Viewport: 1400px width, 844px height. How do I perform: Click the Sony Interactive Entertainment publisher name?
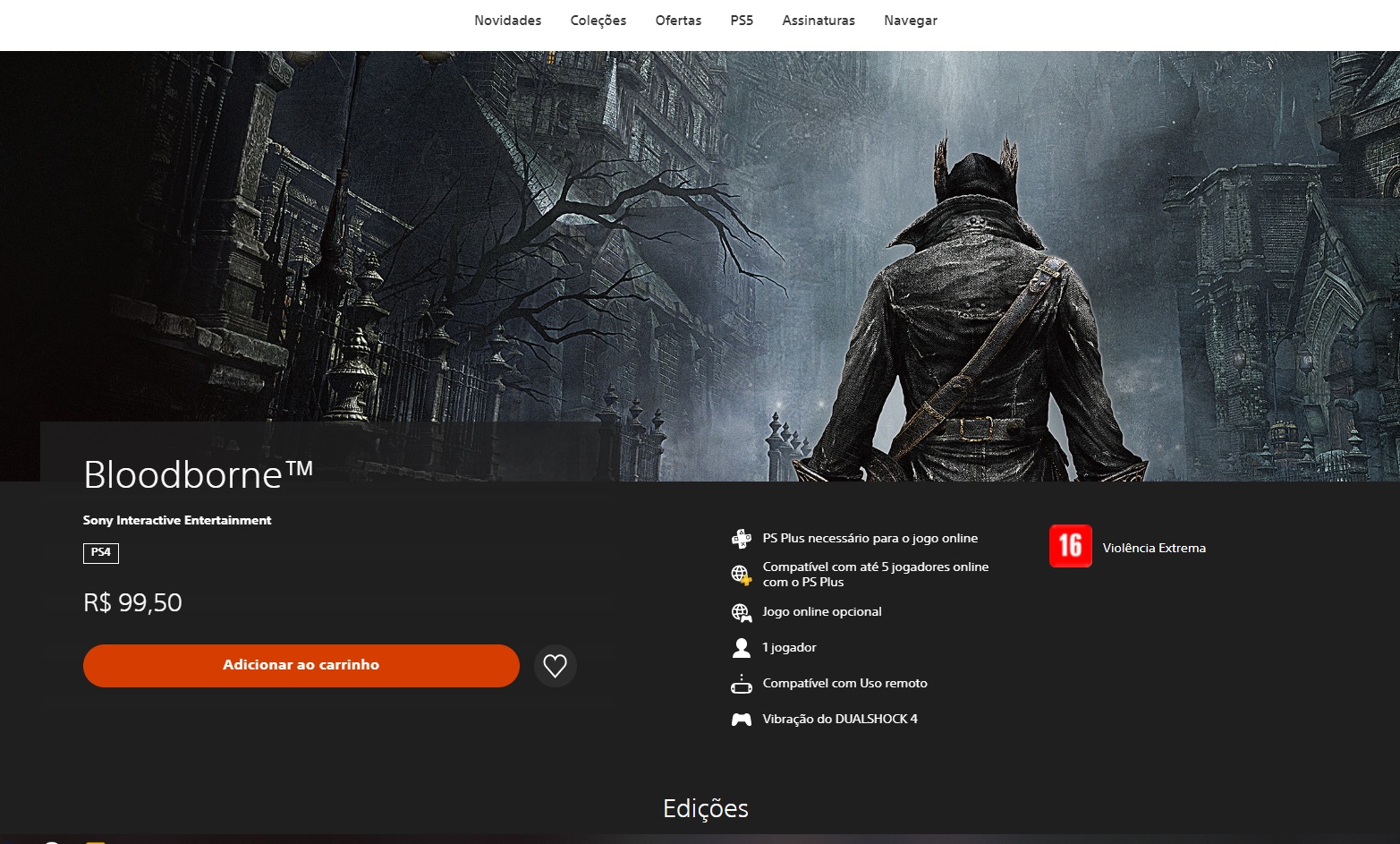tap(177, 520)
